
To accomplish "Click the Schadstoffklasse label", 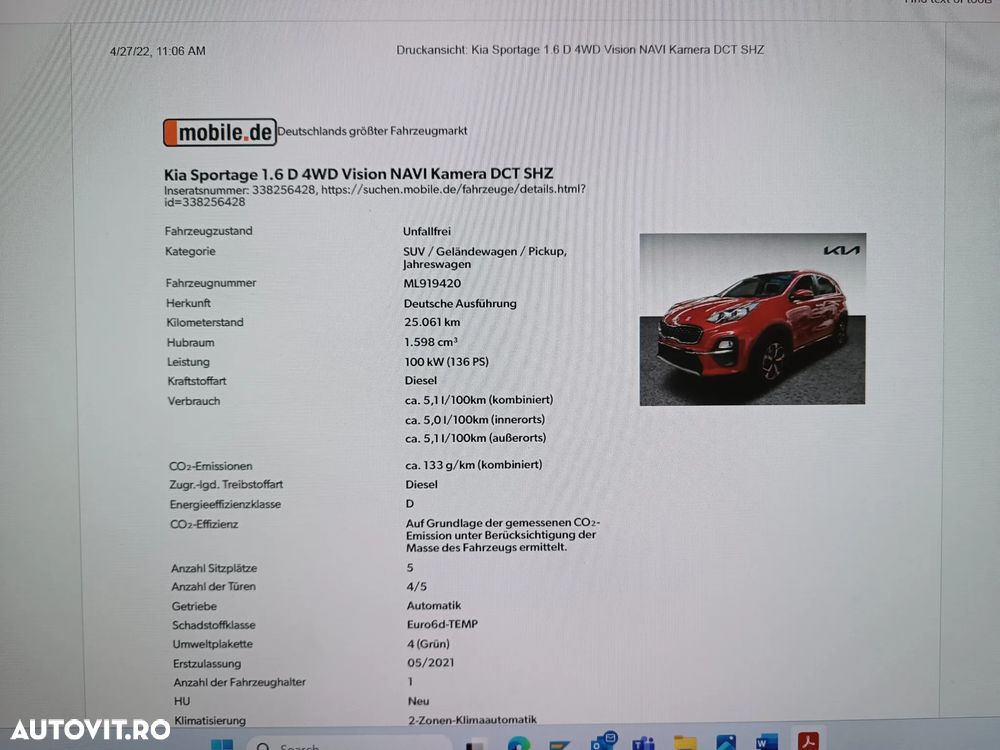I will tap(214, 625).
